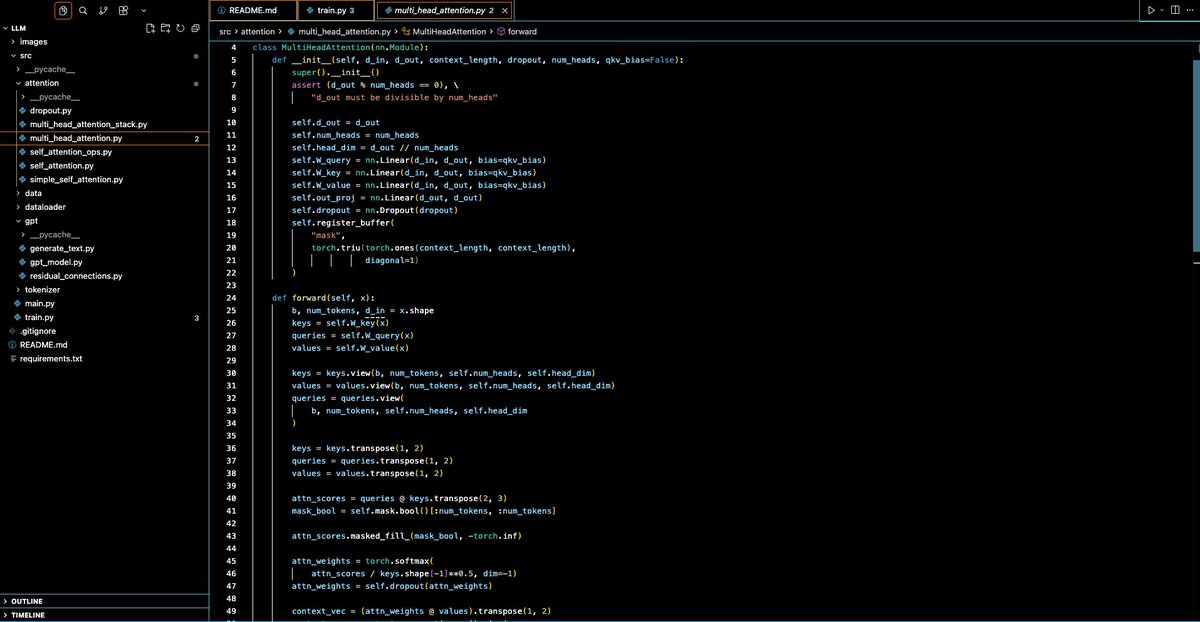
Task: Click MultiHeadAttention class breadcrumb
Action: (x=445, y=32)
